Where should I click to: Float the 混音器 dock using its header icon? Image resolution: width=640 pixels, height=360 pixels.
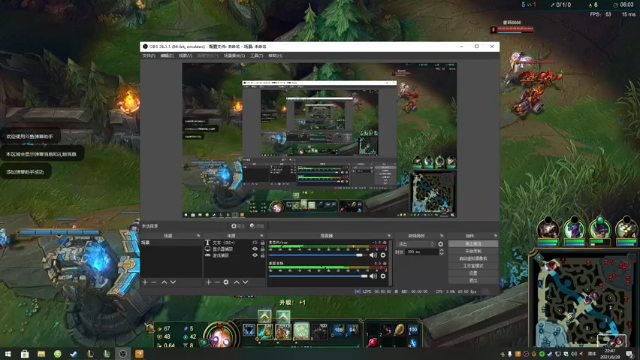point(389,236)
